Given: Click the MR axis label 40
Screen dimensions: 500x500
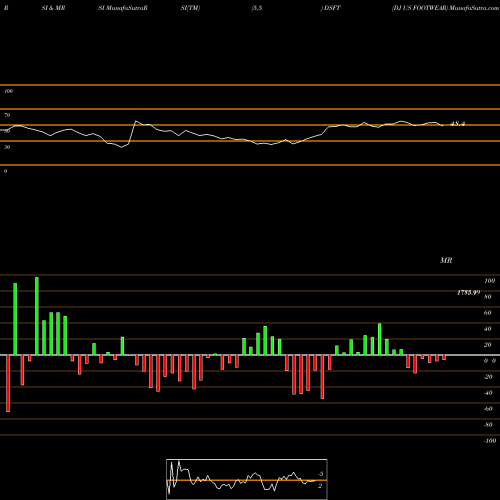Looking at the screenshot, I should coord(487,329).
